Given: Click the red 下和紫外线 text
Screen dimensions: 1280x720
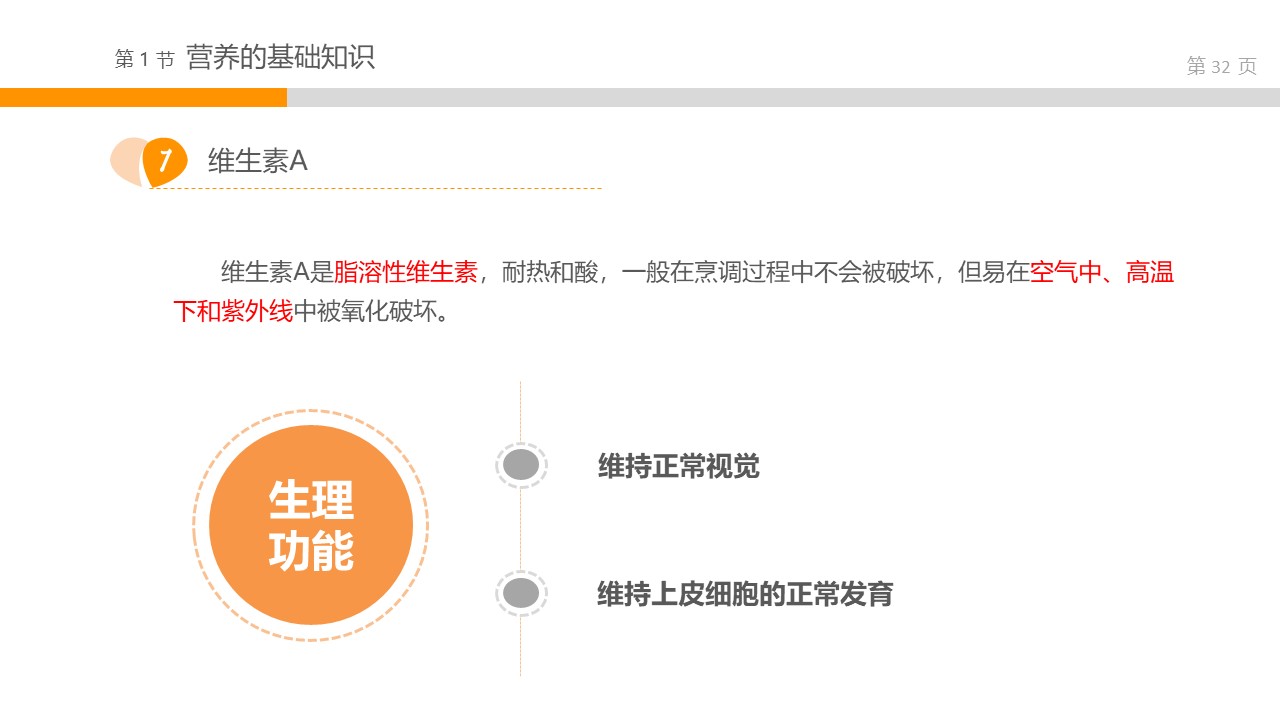Looking at the screenshot, I should 233,311.
